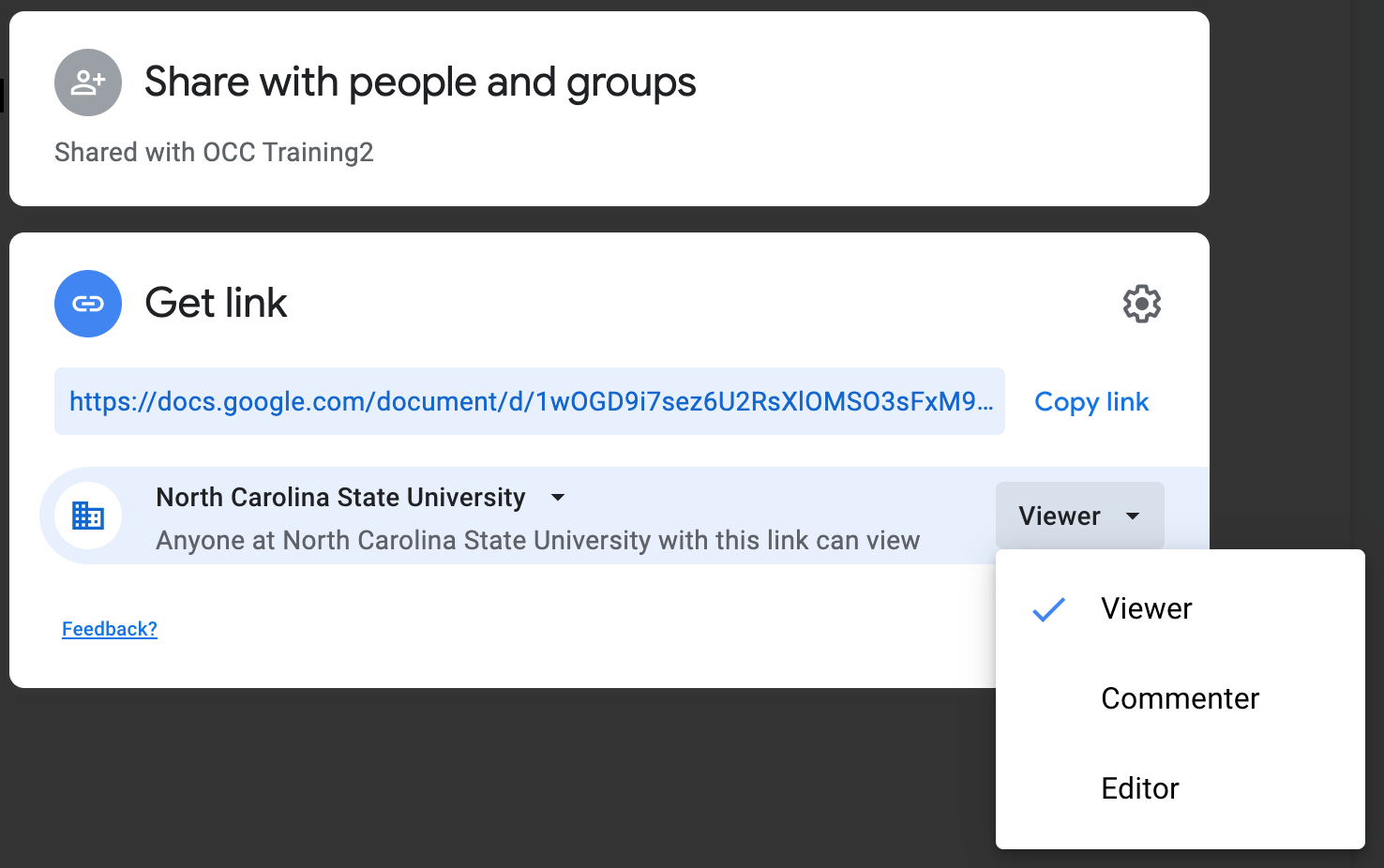Viewport: 1384px width, 868px height.
Task: Click the Shared with OCC Training2 text
Action: pyautogui.click(x=214, y=153)
